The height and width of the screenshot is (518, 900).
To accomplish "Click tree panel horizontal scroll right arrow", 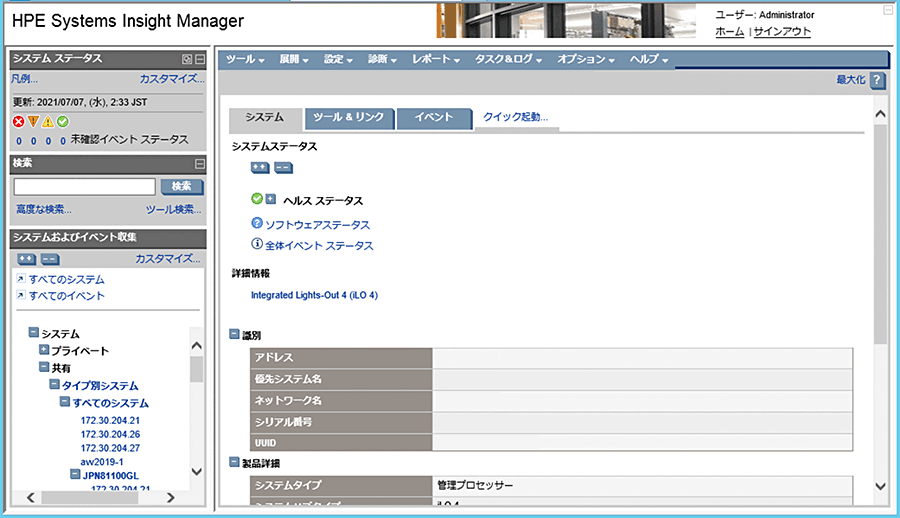I will pyautogui.click(x=170, y=497).
